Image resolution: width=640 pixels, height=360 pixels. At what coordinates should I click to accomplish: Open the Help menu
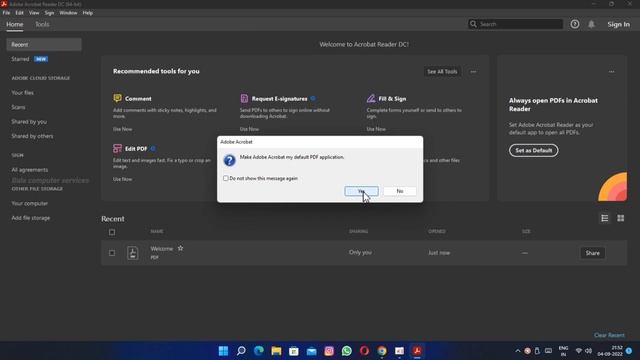(88, 13)
